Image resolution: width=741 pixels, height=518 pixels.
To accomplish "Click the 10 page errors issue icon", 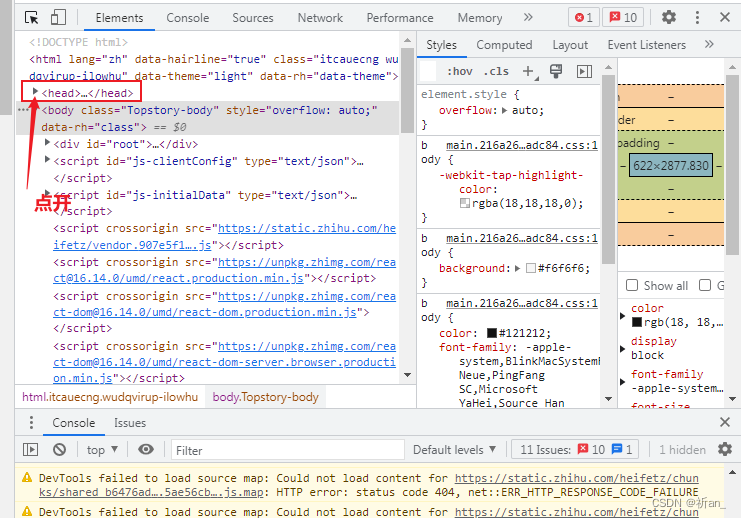I will click(591, 449).
